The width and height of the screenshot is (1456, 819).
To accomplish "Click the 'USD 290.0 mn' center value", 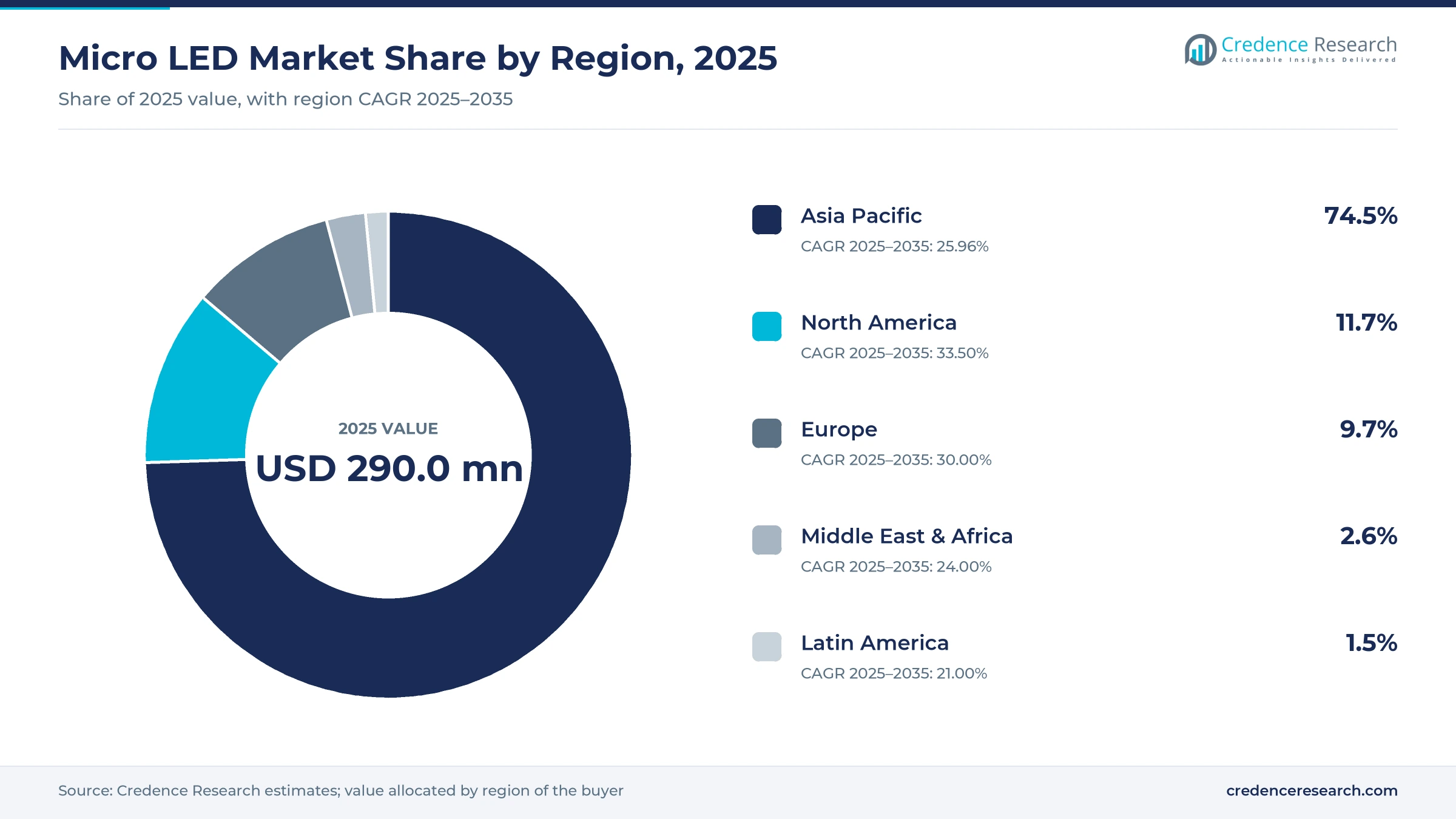I will click(x=389, y=469).
